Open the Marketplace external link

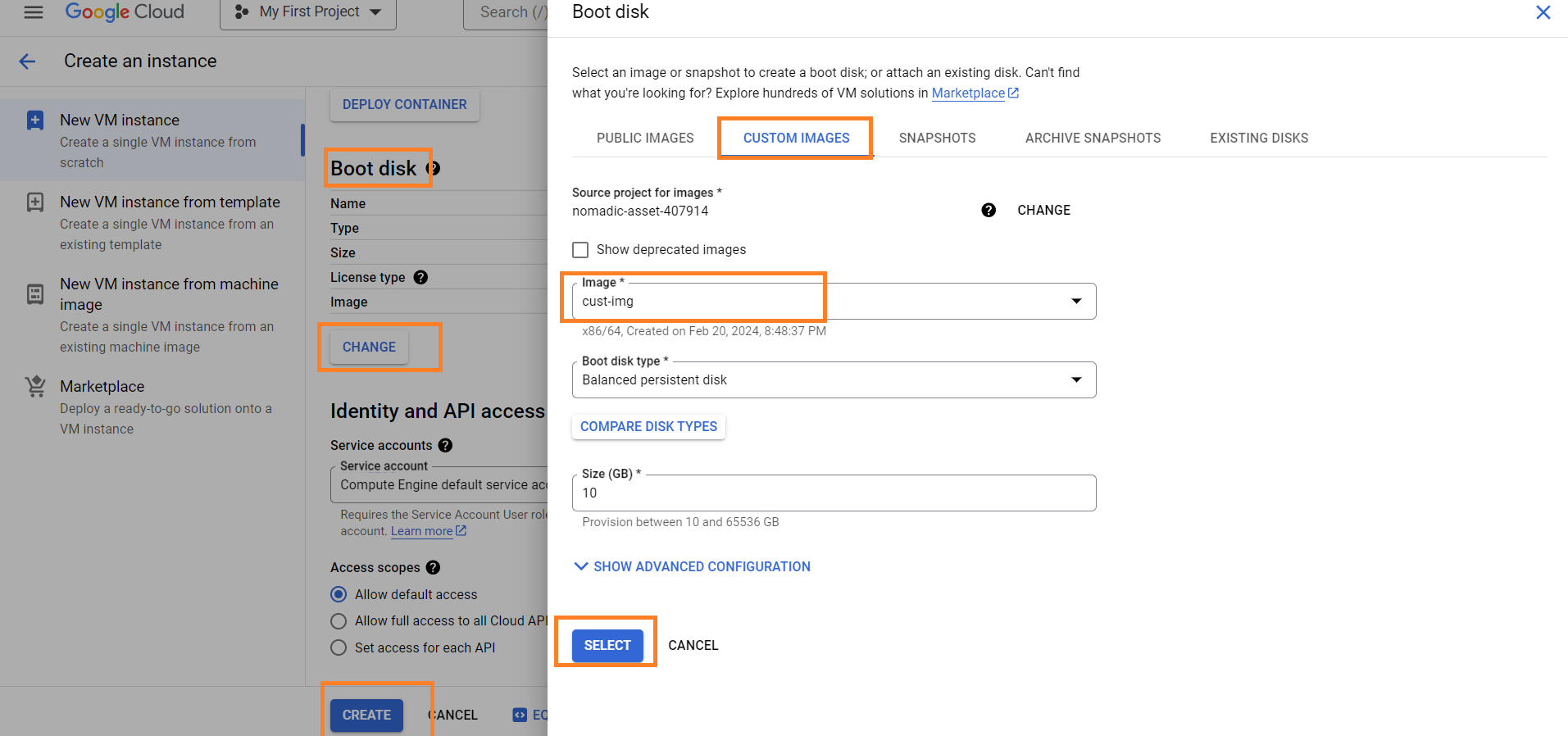tap(975, 93)
